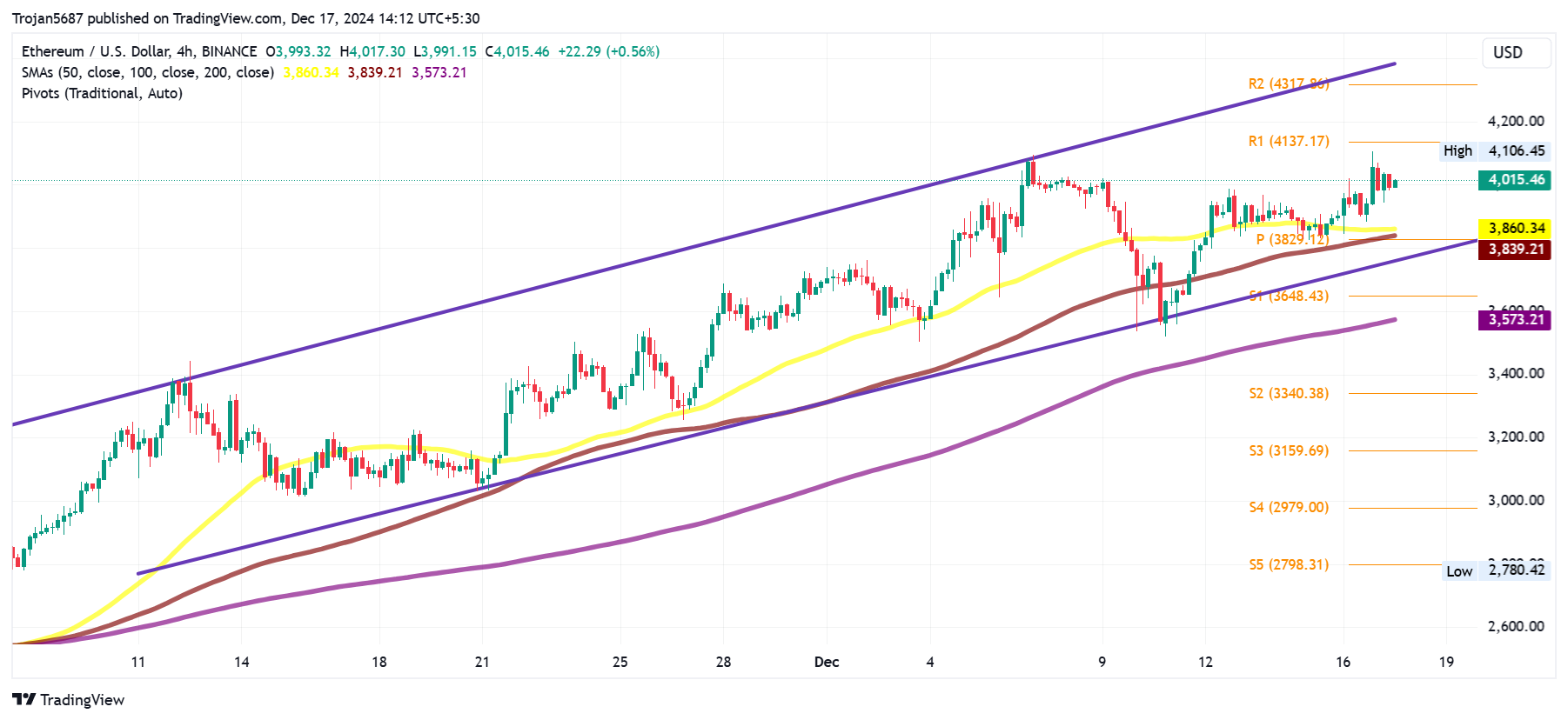Click the 3,839.21 SMA 100 legend value
The height and width of the screenshot is (720, 1568).
click(x=375, y=72)
